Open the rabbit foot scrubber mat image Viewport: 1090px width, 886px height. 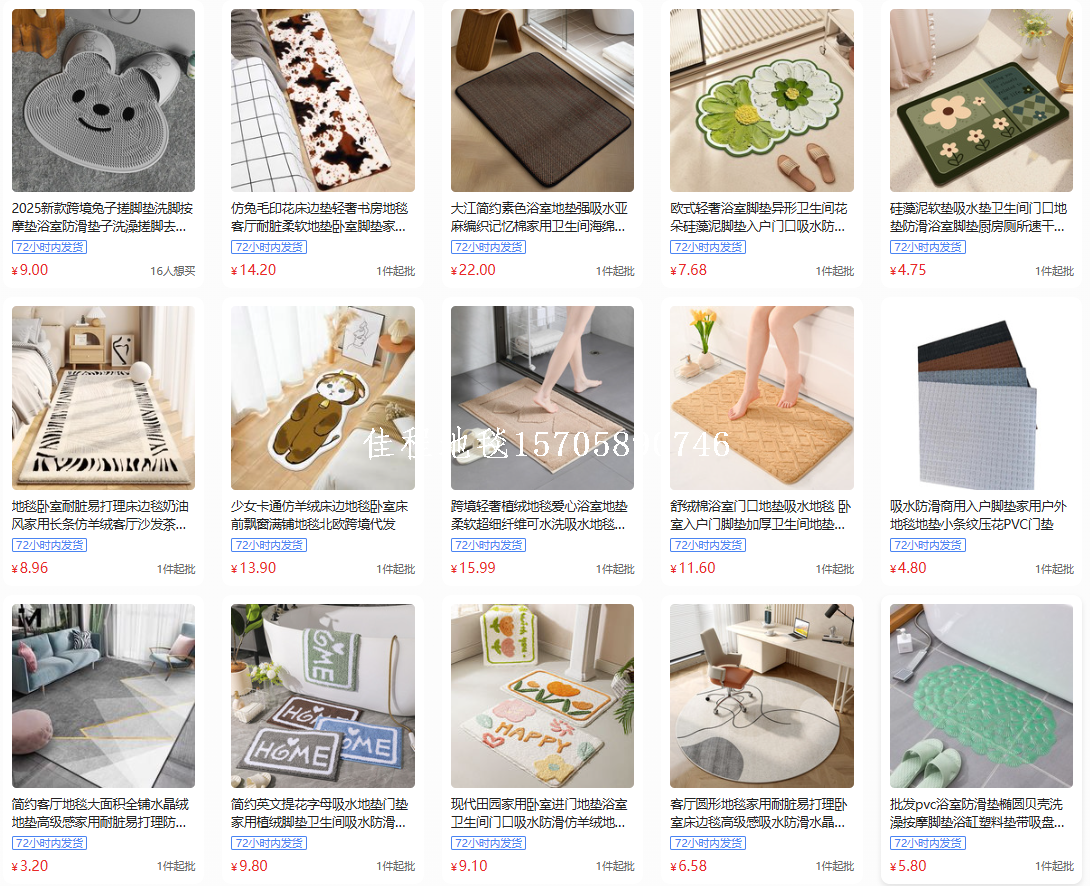(x=104, y=100)
